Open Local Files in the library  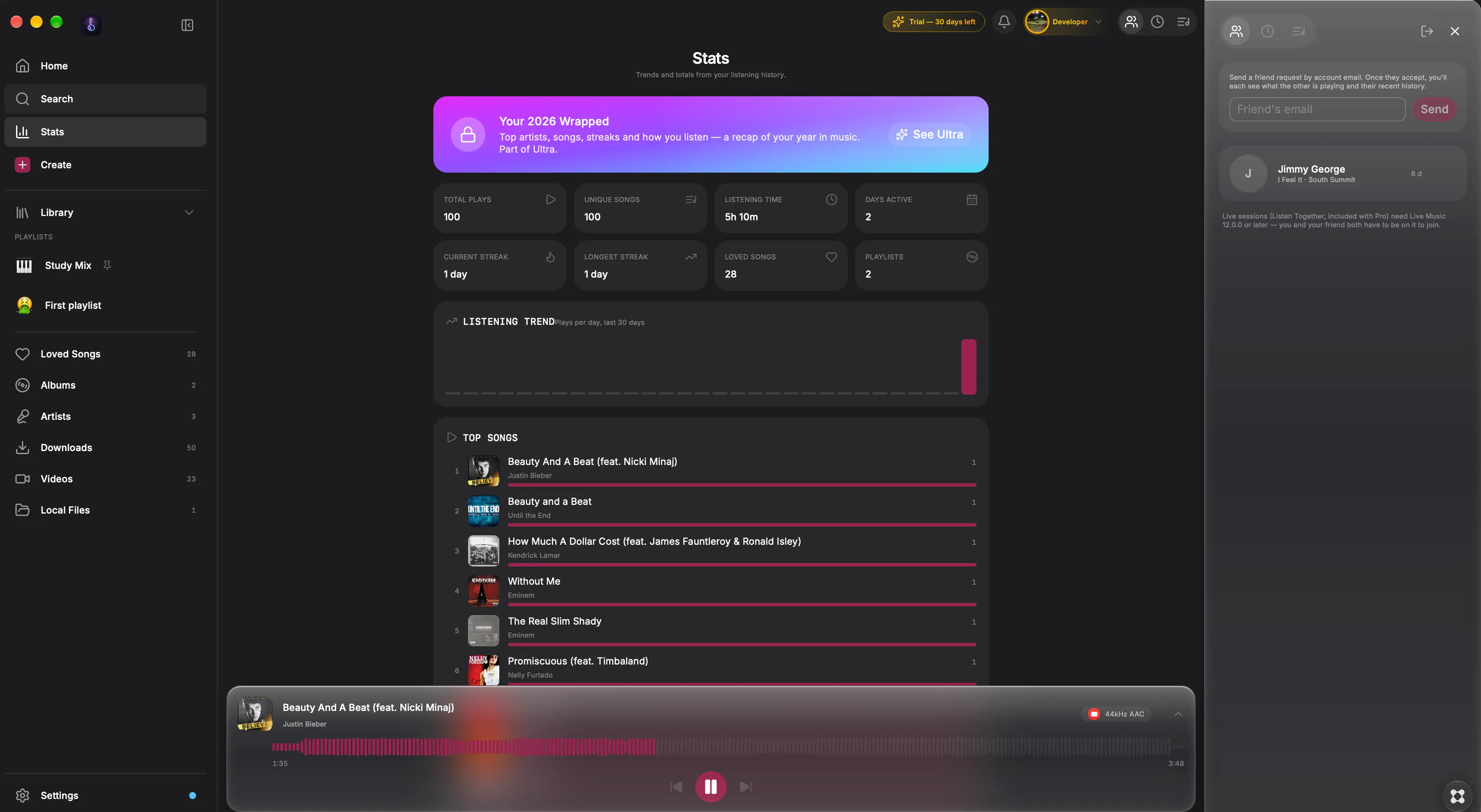coord(105,510)
